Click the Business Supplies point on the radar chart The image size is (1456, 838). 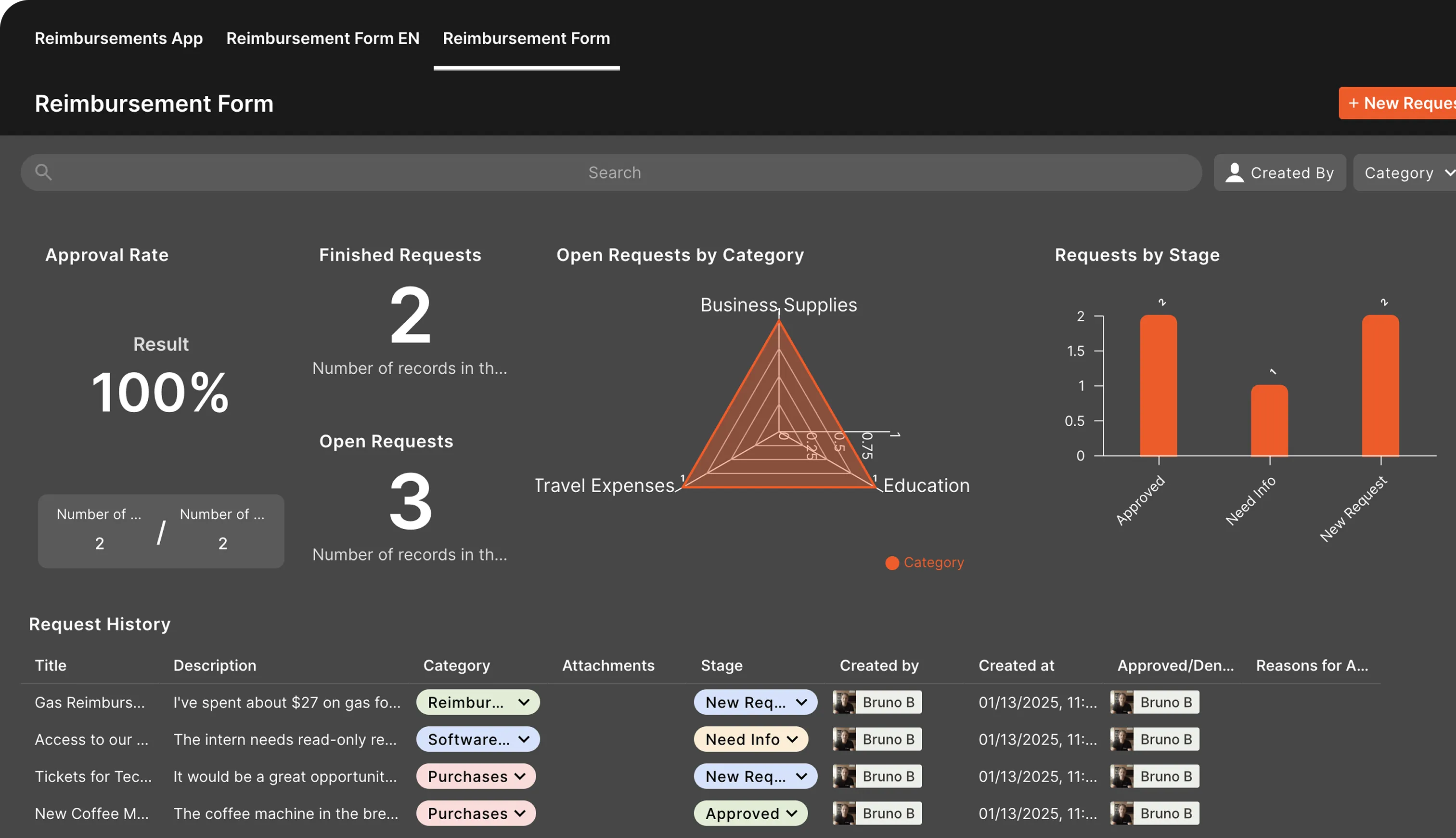point(779,321)
